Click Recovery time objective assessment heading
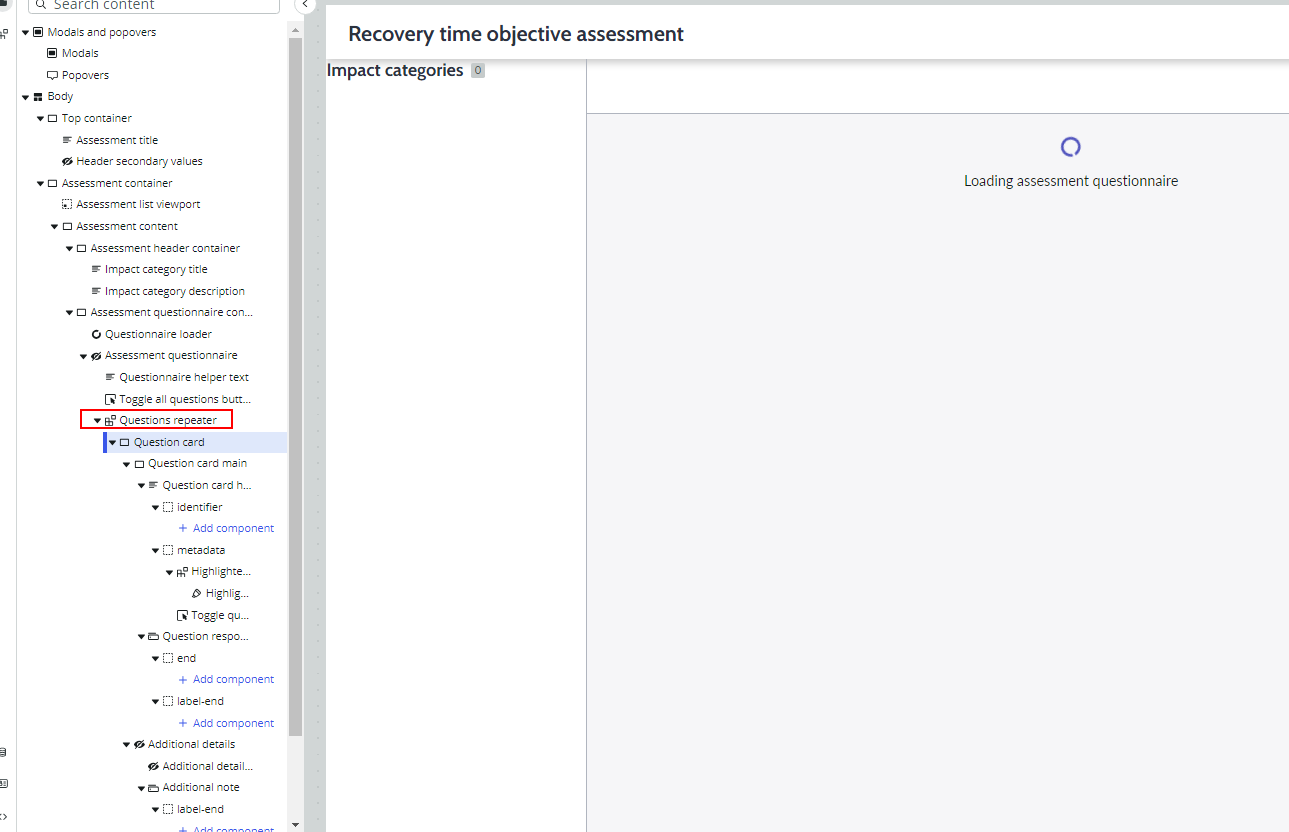 (x=516, y=34)
